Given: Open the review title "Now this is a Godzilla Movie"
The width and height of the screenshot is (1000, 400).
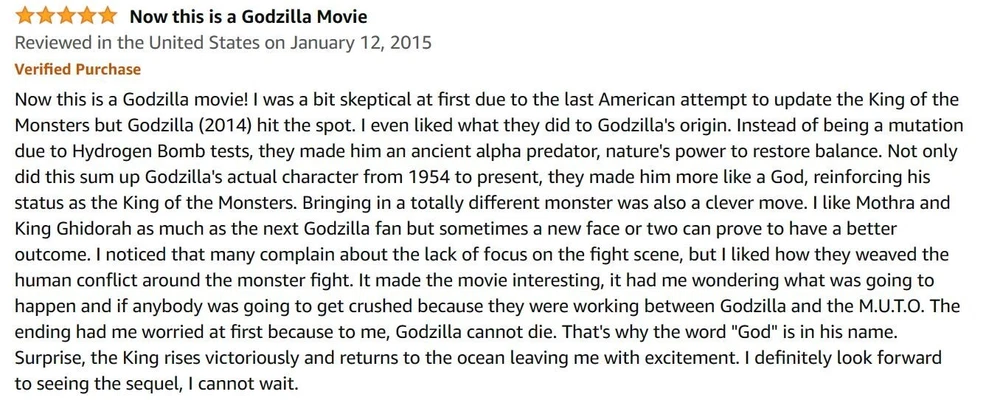Looking at the screenshot, I should (x=249, y=17).
